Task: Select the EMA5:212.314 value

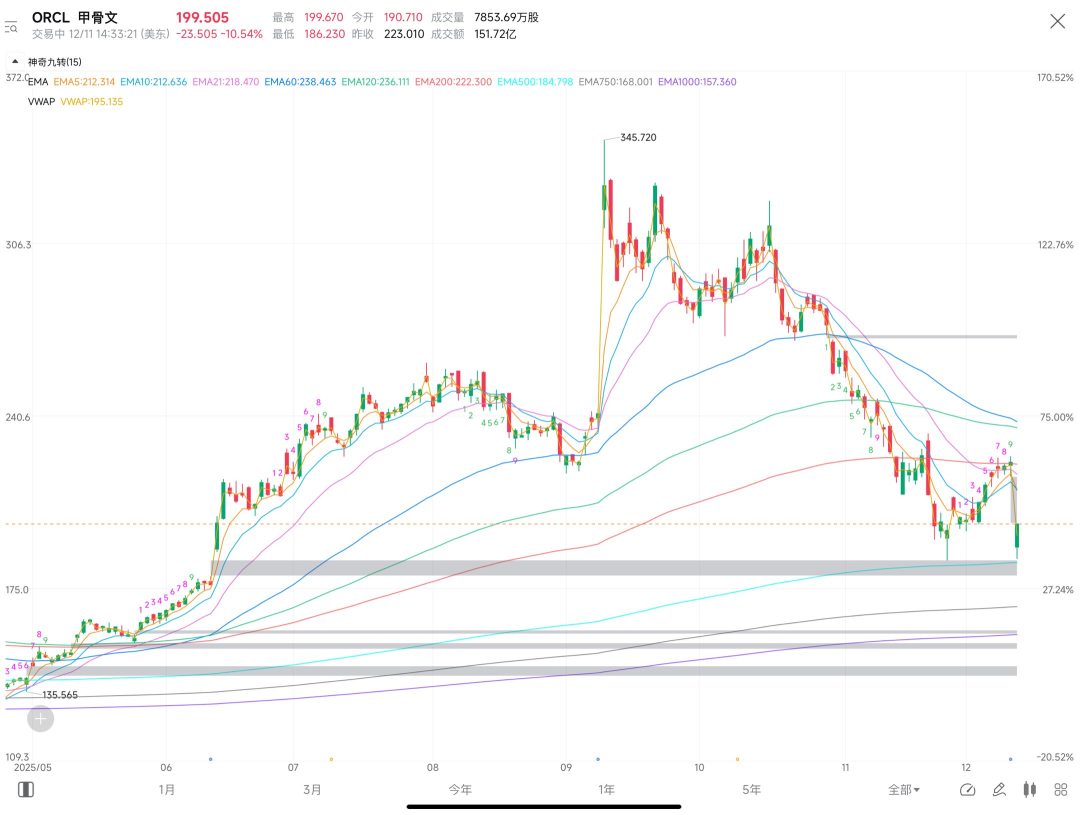Action: [84, 82]
